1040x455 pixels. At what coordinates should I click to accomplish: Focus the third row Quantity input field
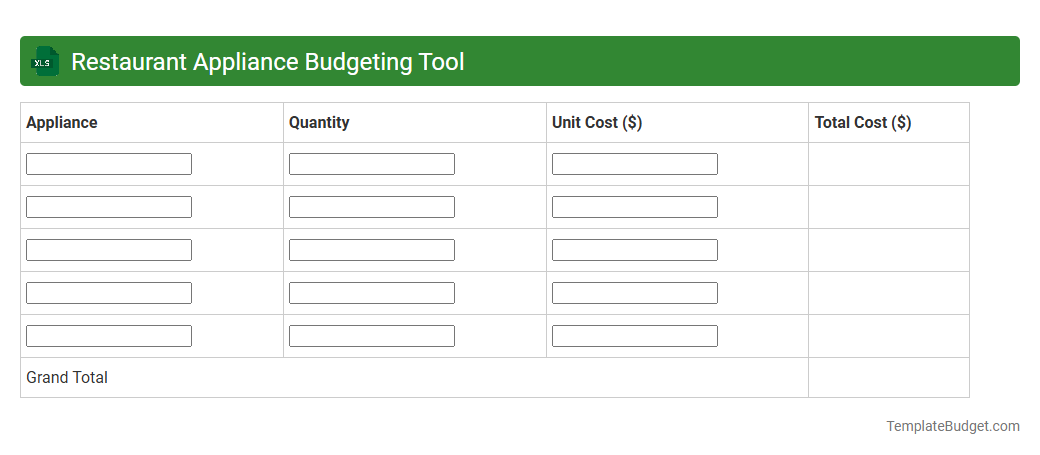click(371, 250)
